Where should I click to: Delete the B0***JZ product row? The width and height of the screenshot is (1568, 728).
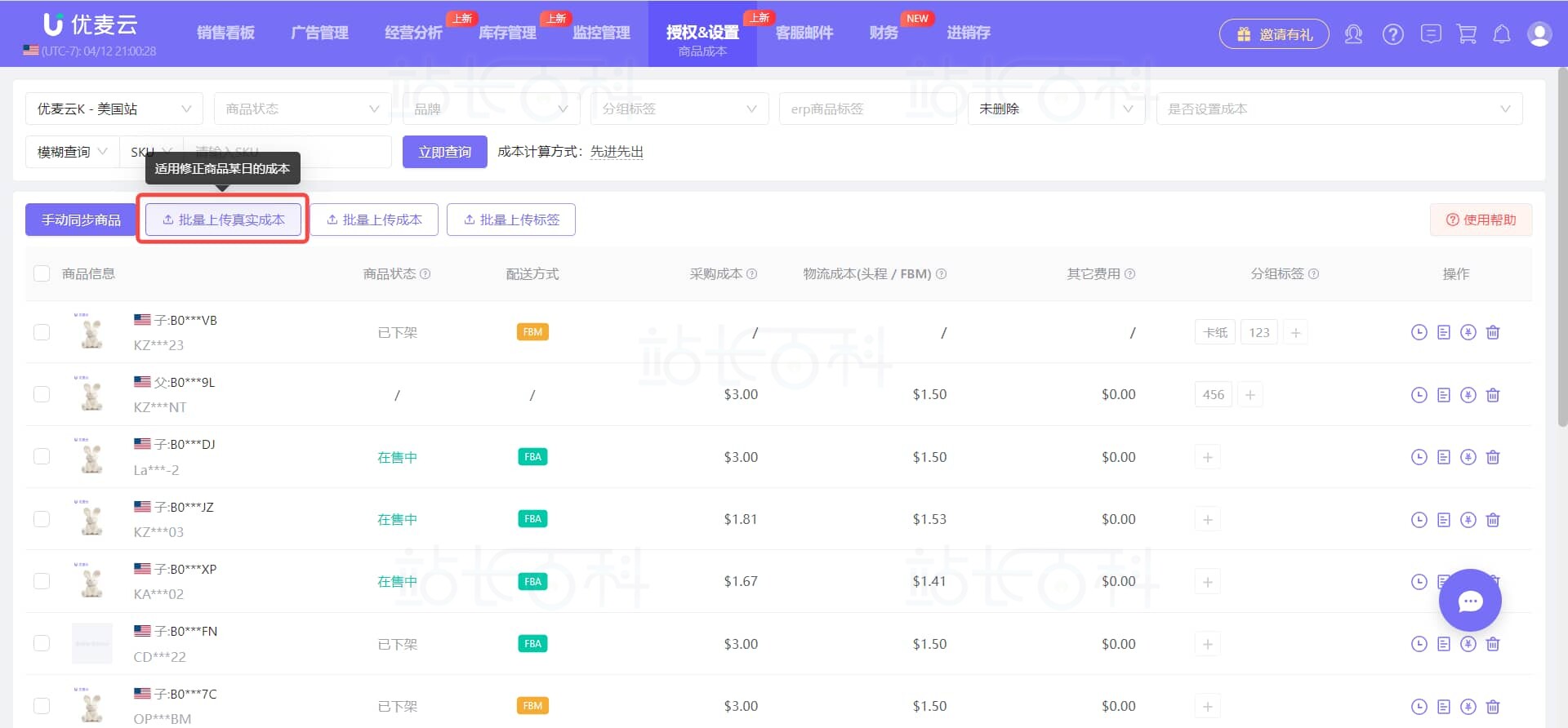tap(1493, 520)
